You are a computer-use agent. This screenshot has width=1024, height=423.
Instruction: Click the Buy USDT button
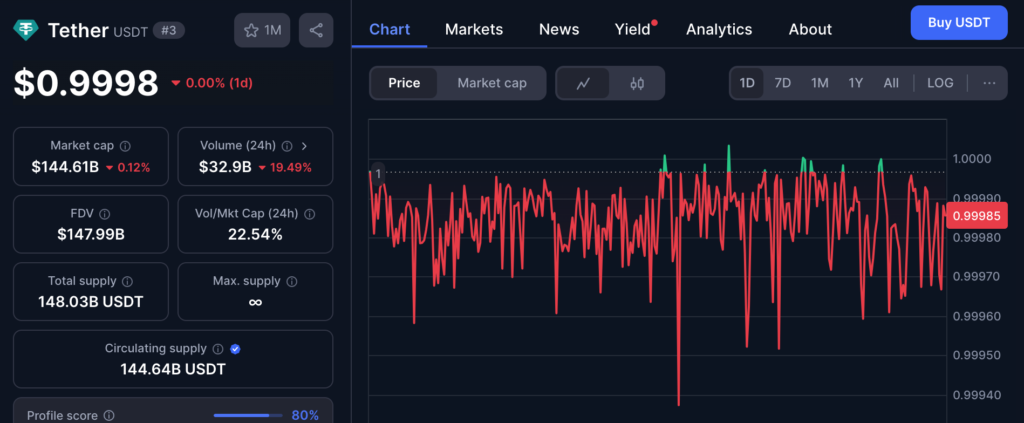pos(958,22)
